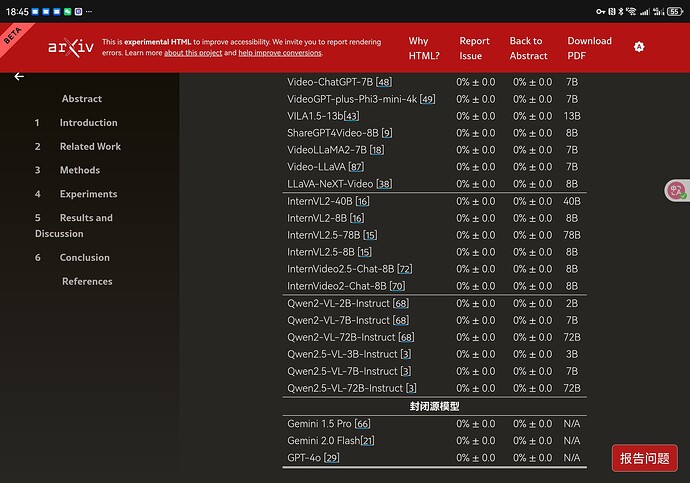Viewport: 690px width, 483px height.
Task: Open citation [21] for Gemini 2.0 Flash
Action: pos(367,441)
